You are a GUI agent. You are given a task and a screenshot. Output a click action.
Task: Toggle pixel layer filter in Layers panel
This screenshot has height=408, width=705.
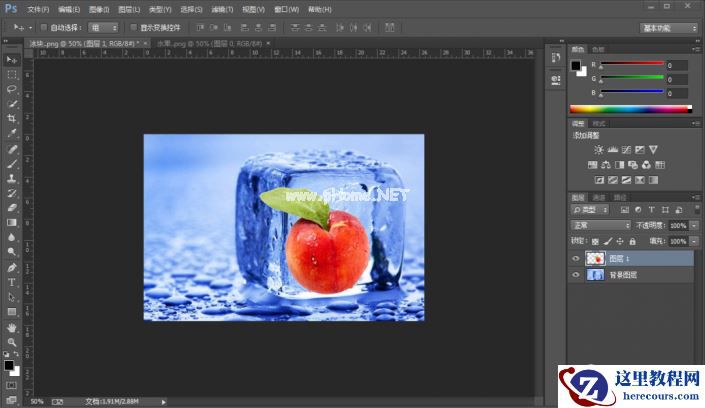[625, 210]
